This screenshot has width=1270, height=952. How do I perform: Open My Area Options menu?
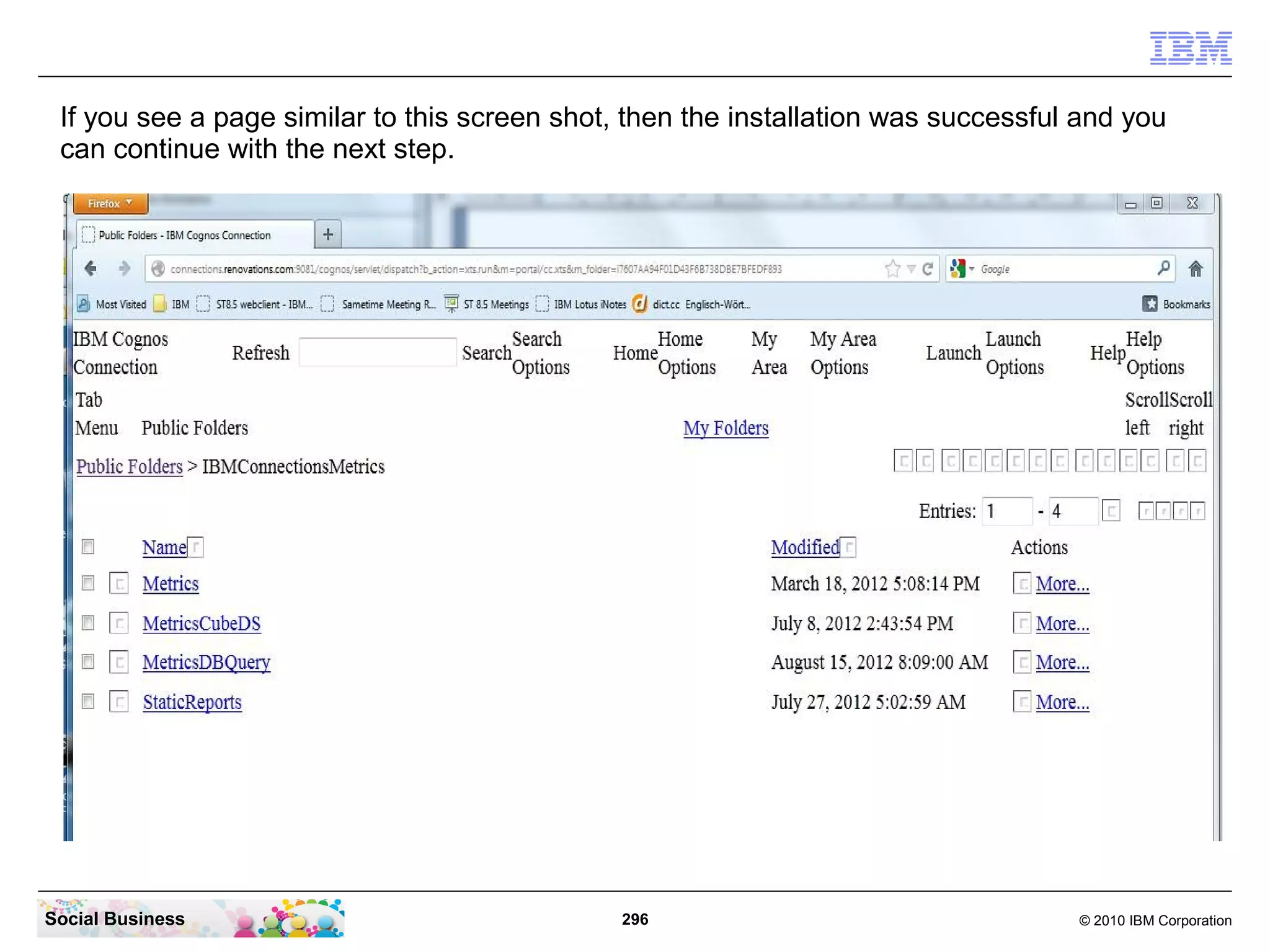coord(843,353)
